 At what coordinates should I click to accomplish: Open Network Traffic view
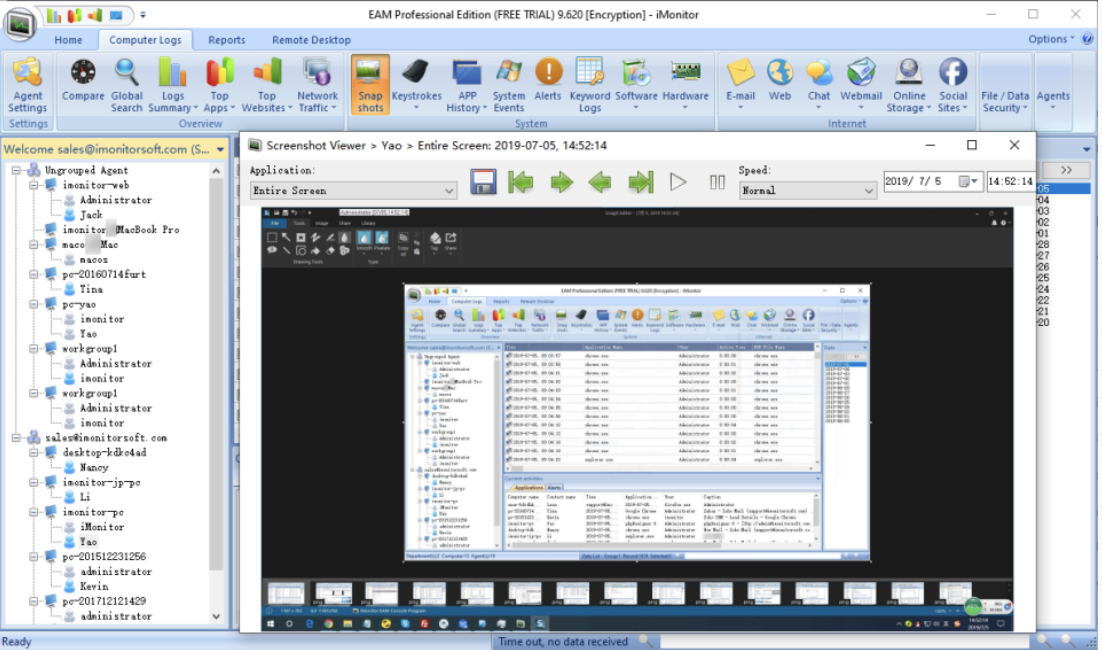pos(317,86)
